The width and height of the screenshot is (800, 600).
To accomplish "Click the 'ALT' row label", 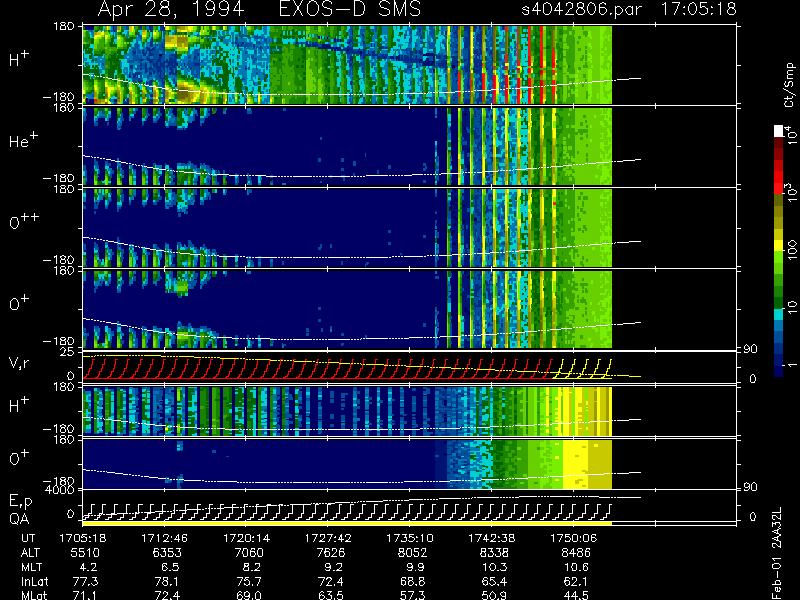I will pyautogui.click(x=30, y=553).
